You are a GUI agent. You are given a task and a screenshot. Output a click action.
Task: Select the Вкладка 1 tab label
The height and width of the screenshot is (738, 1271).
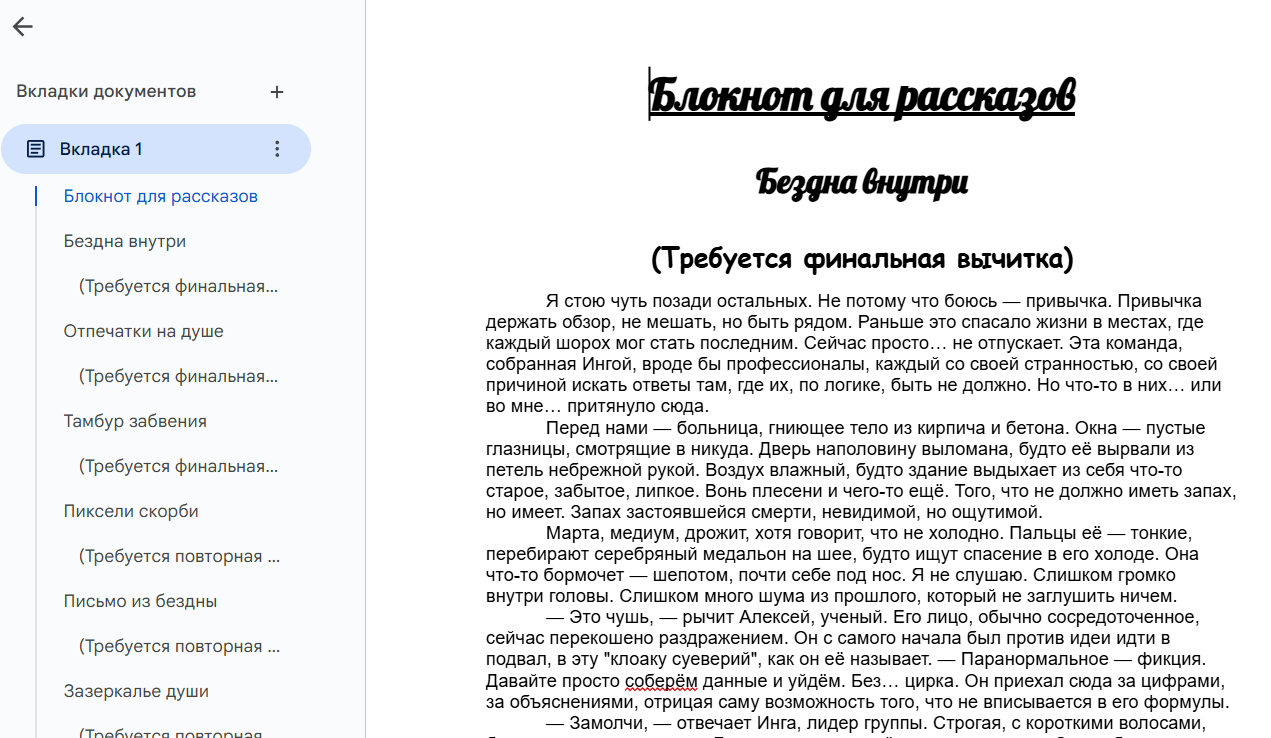pyautogui.click(x=101, y=149)
